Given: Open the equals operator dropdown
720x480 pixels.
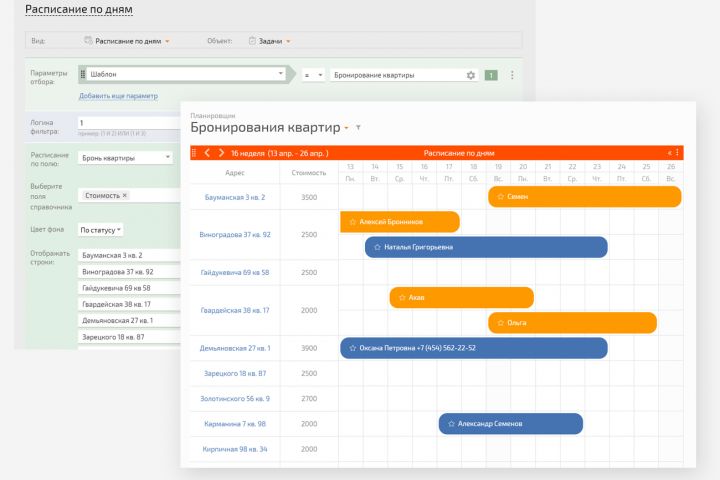Looking at the screenshot, I should pyautogui.click(x=313, y=75).
